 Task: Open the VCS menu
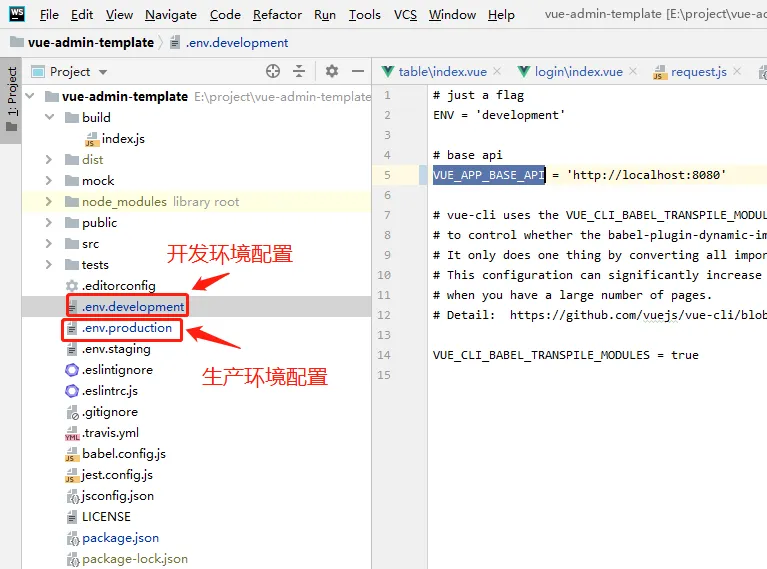[405, 15]
